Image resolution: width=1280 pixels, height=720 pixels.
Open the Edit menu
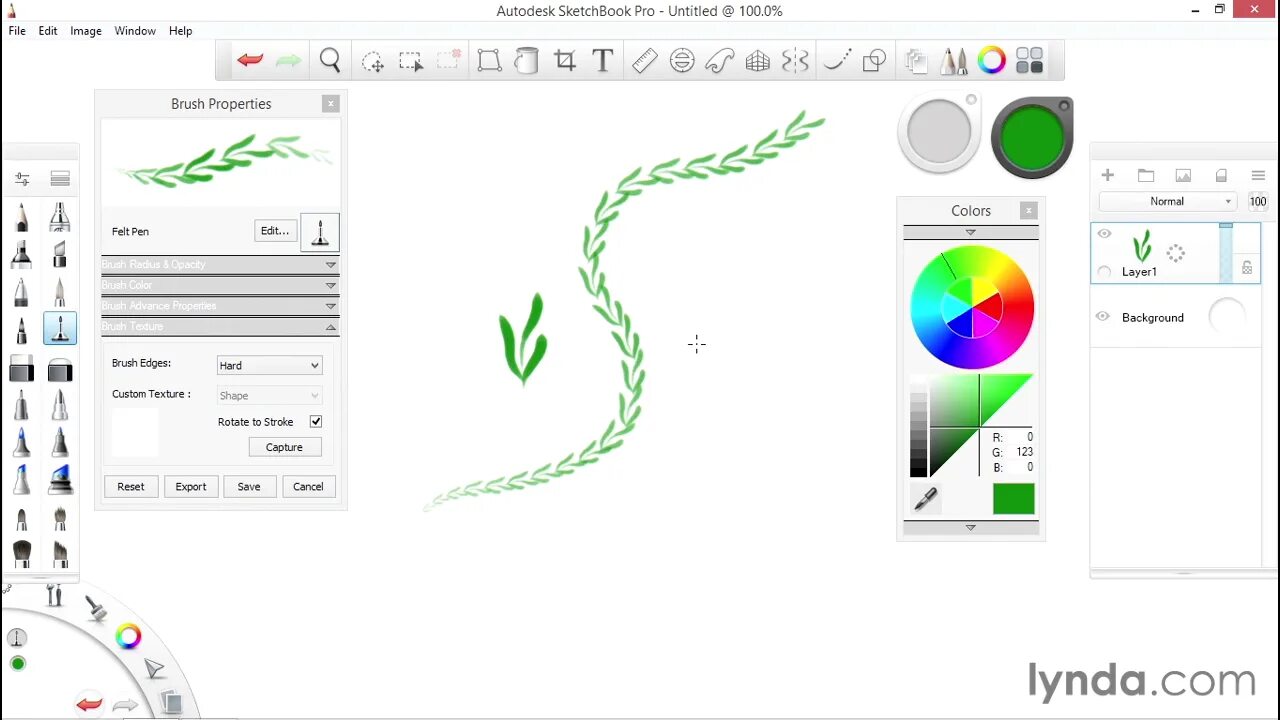[48, 31]
